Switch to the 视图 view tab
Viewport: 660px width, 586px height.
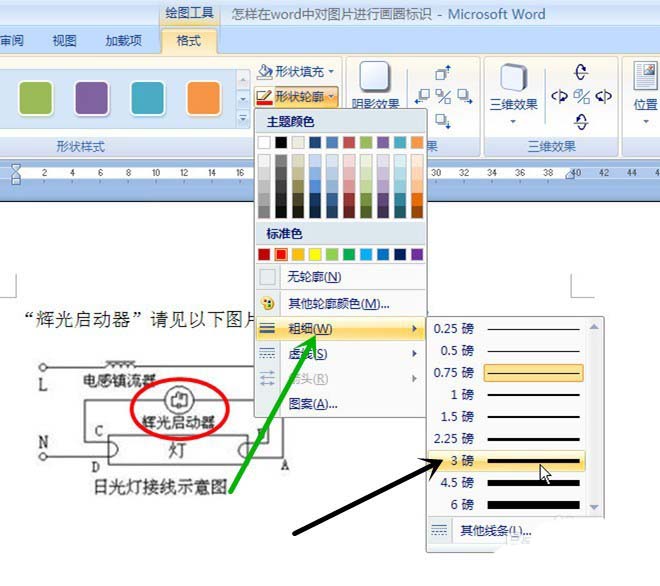[64, 40]
